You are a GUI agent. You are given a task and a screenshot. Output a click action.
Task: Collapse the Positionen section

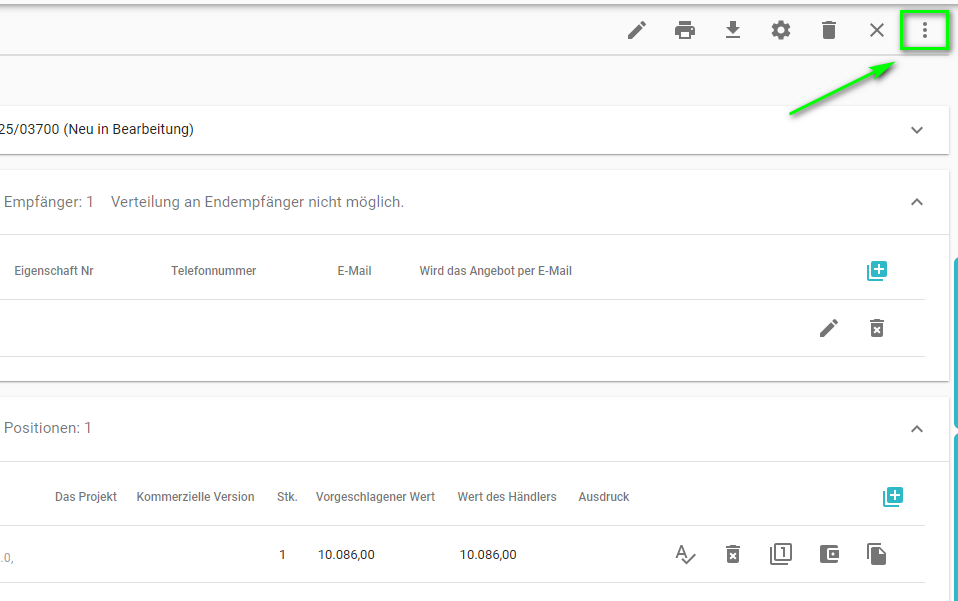click(x=917, y=429)
